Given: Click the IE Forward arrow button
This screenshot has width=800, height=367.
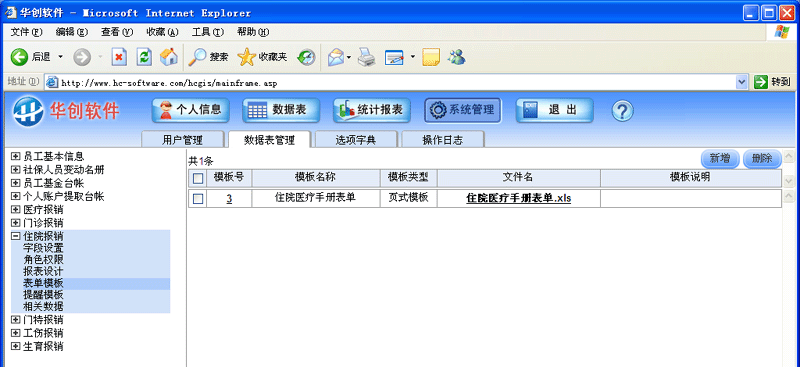Looking at the screenshot, I should click(82, 57).
